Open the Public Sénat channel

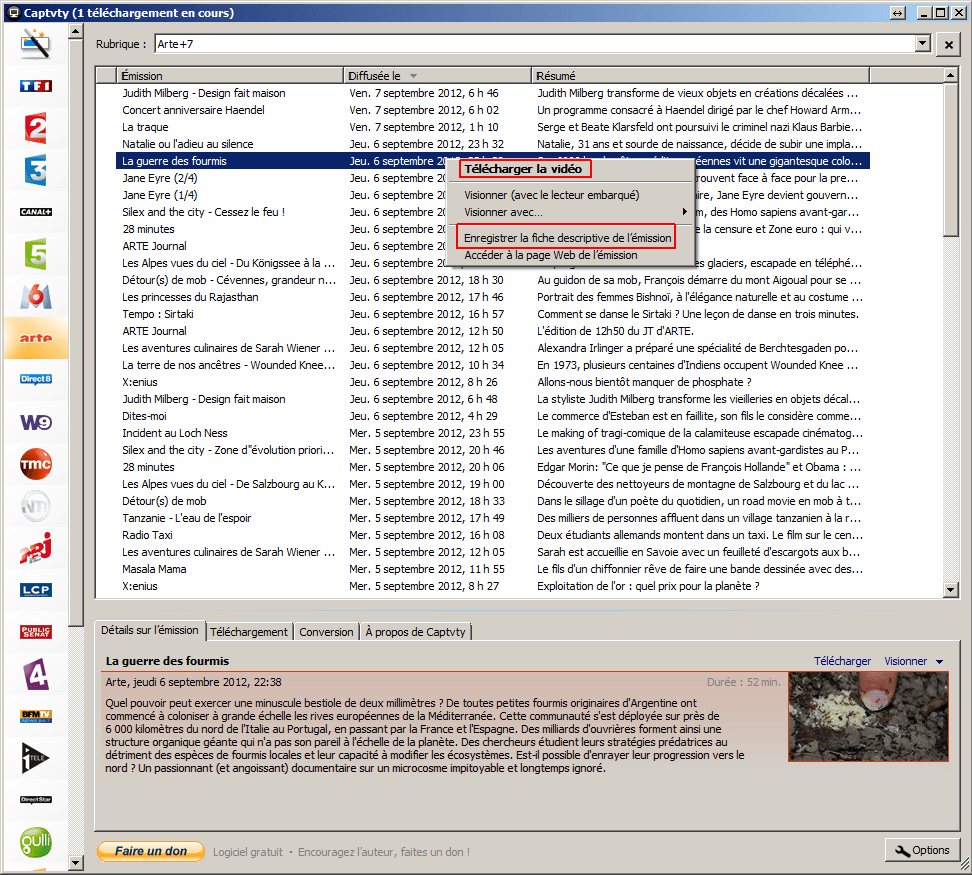coord(35,632)
